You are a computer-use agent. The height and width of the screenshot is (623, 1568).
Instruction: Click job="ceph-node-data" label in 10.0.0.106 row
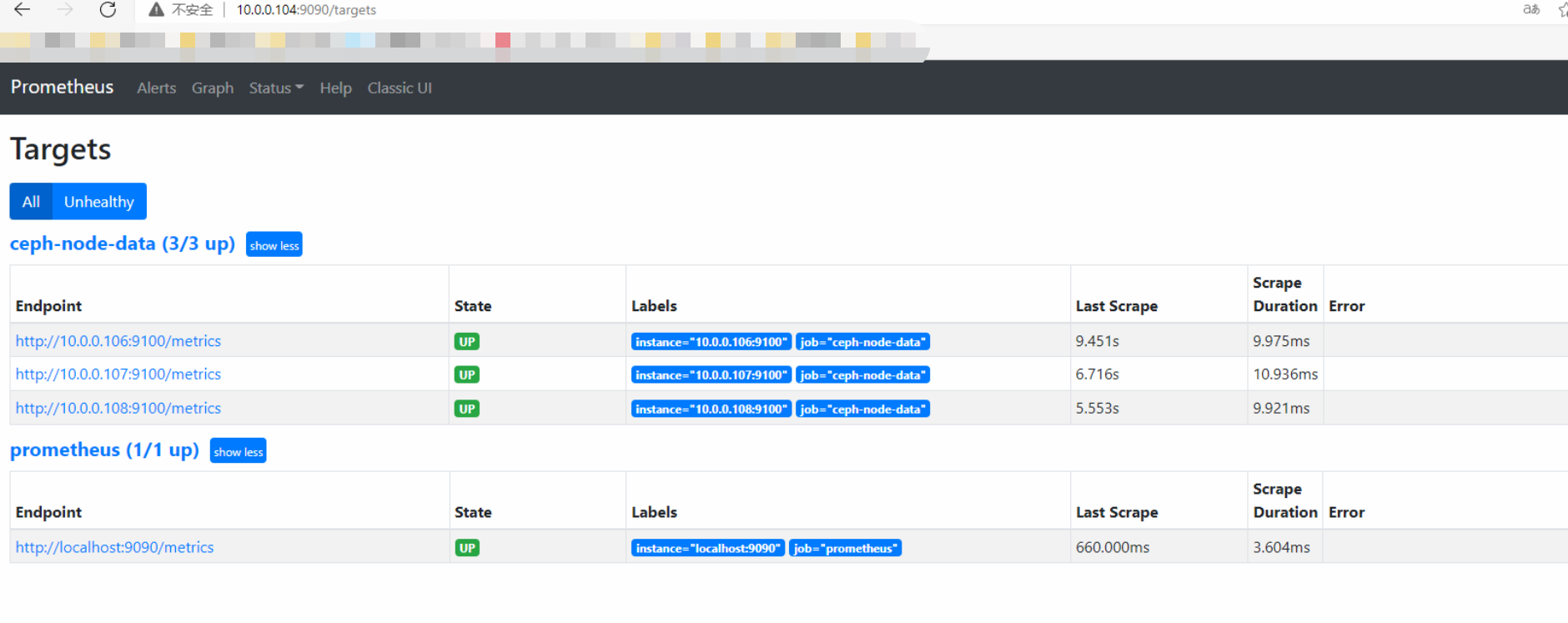point(862,342)
